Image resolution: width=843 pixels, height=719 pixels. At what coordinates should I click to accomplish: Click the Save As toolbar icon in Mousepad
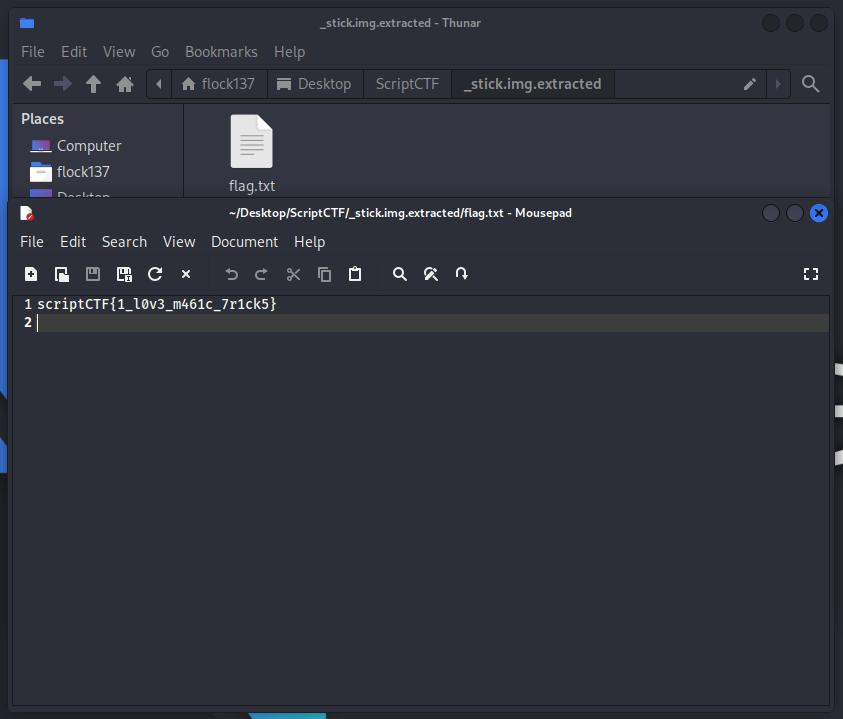click(x=124, y=274)
